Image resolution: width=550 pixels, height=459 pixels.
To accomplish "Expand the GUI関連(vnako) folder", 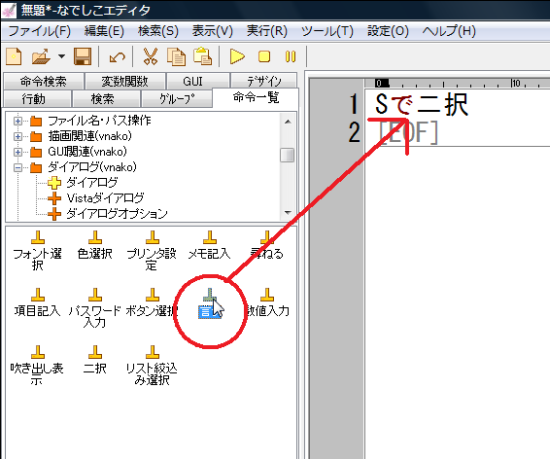I will coord(18,152).
